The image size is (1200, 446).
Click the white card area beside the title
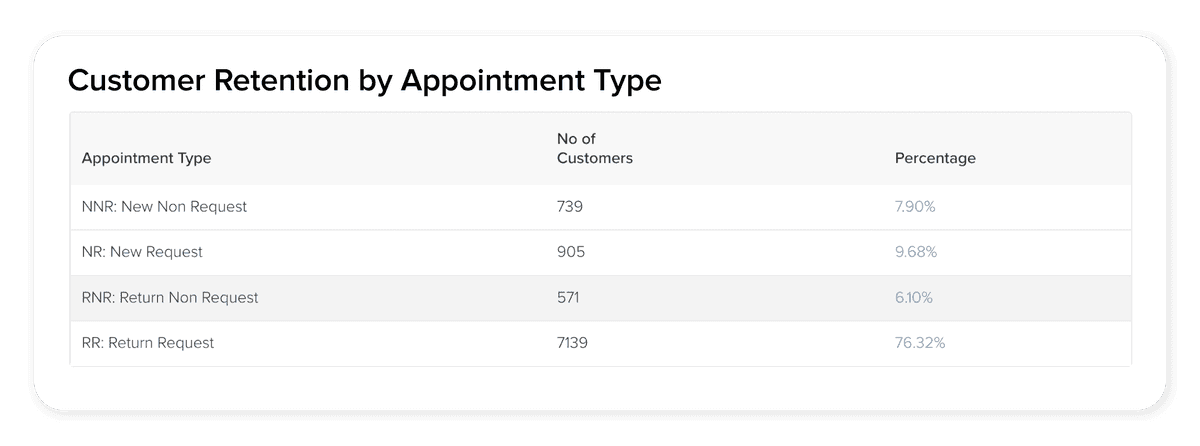coord(900,80)
